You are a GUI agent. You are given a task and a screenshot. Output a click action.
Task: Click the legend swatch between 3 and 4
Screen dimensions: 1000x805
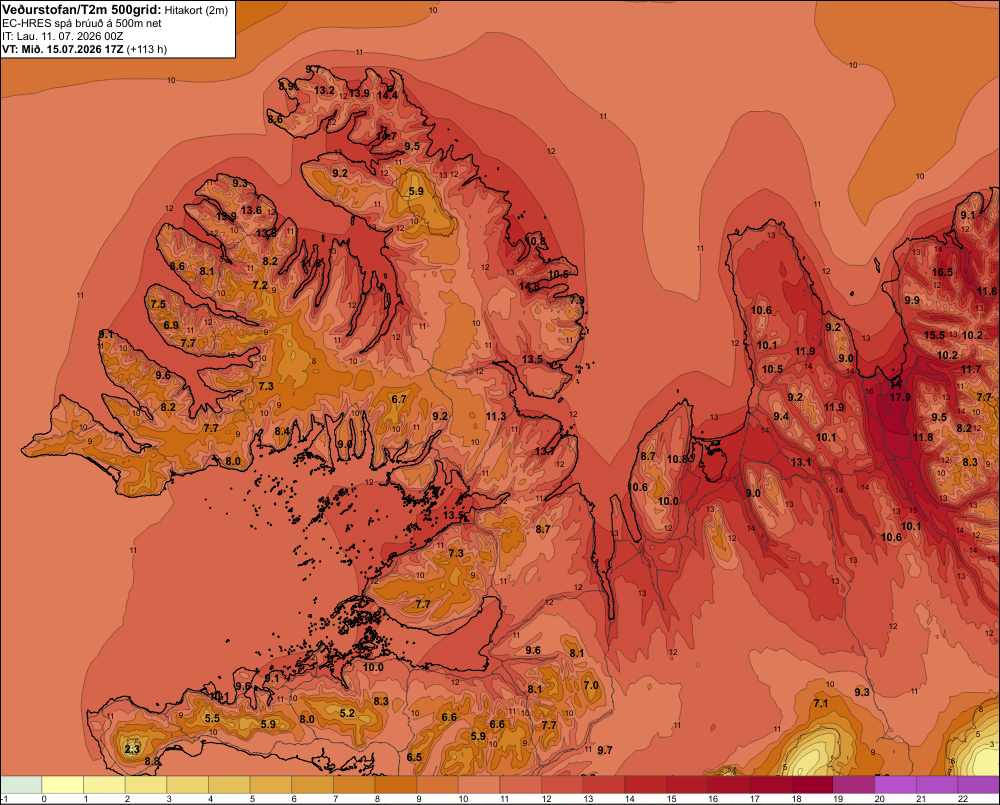click(x=188, y=784)
